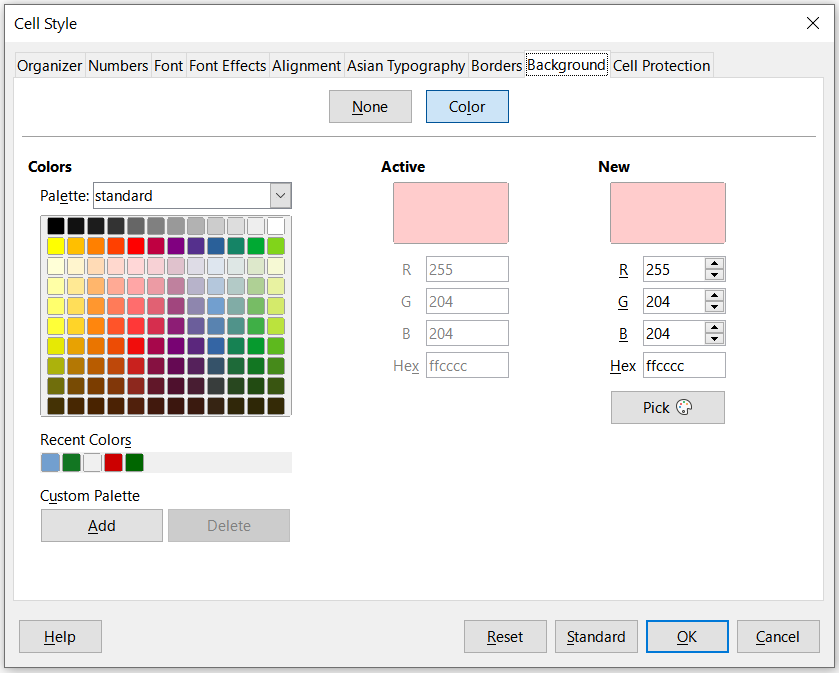Switch to the Numbers tab
This screenshot has height=673, width=839.
[118, 66]
